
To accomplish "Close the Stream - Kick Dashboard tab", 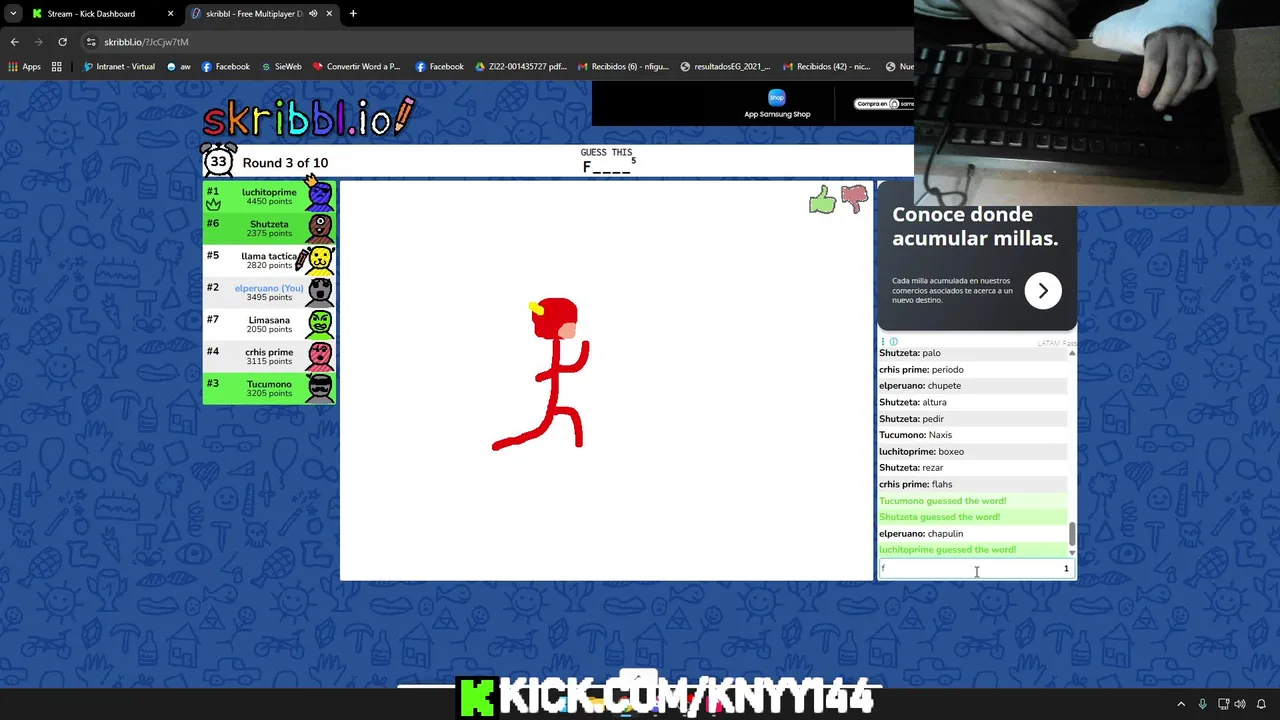I will (170, 14).
